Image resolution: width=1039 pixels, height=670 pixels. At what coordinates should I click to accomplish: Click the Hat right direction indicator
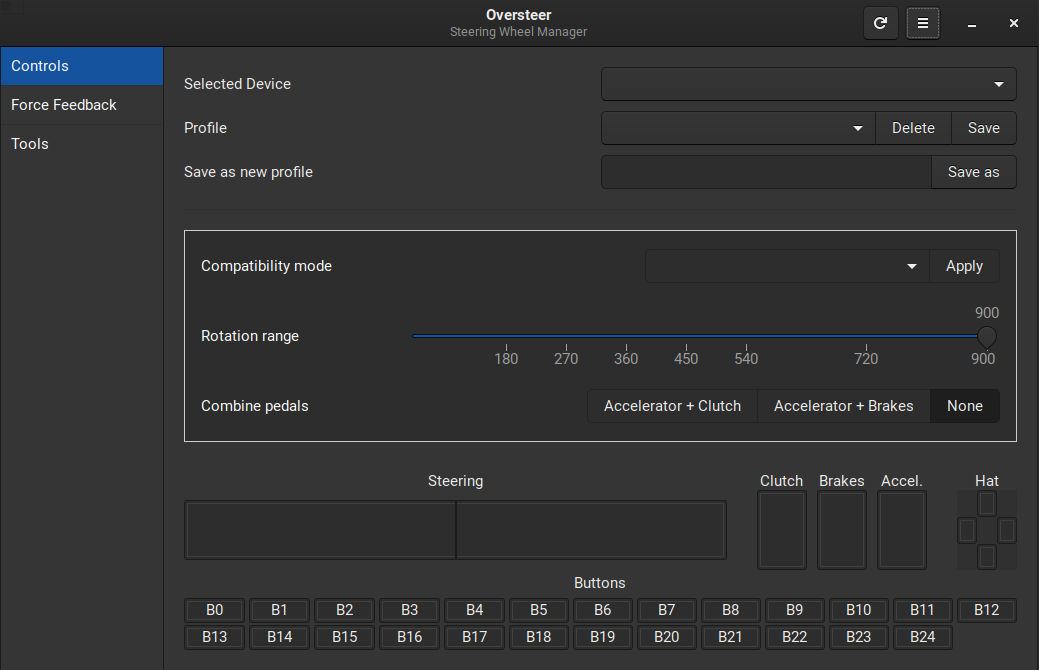click(x=1007, y=531)
